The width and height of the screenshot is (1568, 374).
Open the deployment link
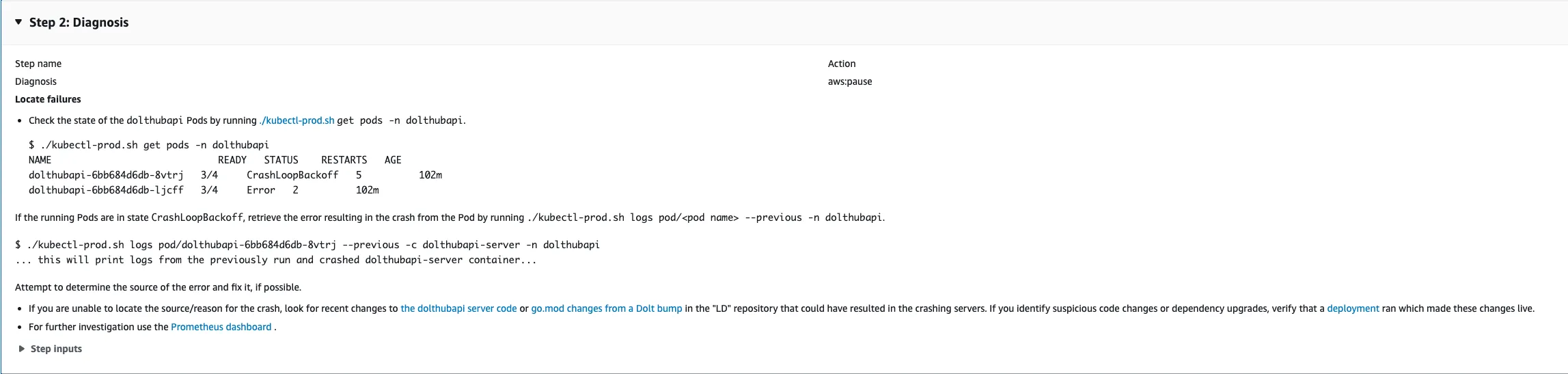pyautogui.click(x=1352, y=308)
